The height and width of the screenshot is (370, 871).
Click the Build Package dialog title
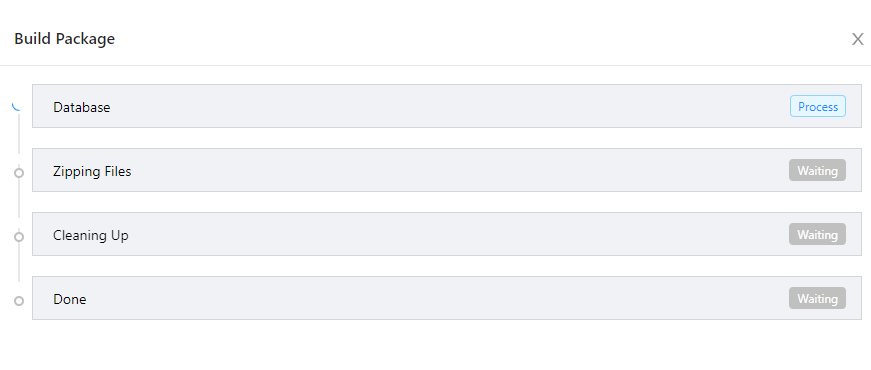pos(64,39)
